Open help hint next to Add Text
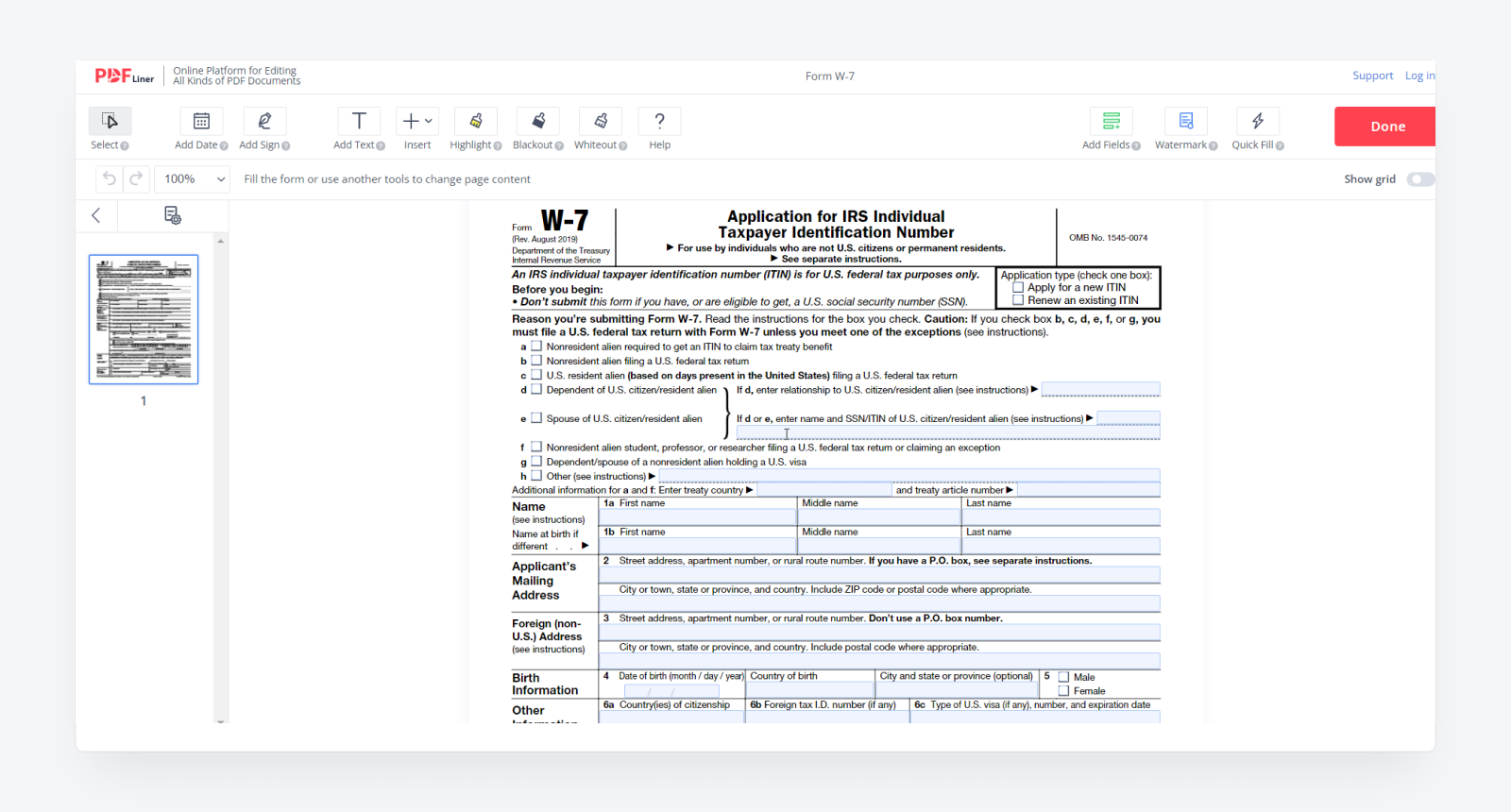1511x812 pixels. tap(381, 146)
